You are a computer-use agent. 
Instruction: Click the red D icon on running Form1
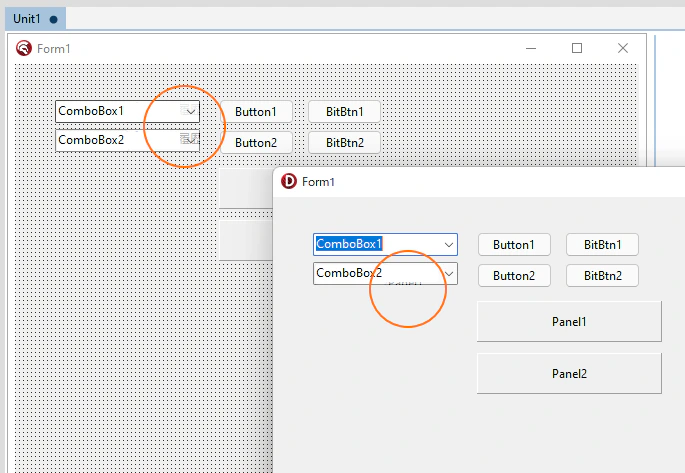[289, 181]
